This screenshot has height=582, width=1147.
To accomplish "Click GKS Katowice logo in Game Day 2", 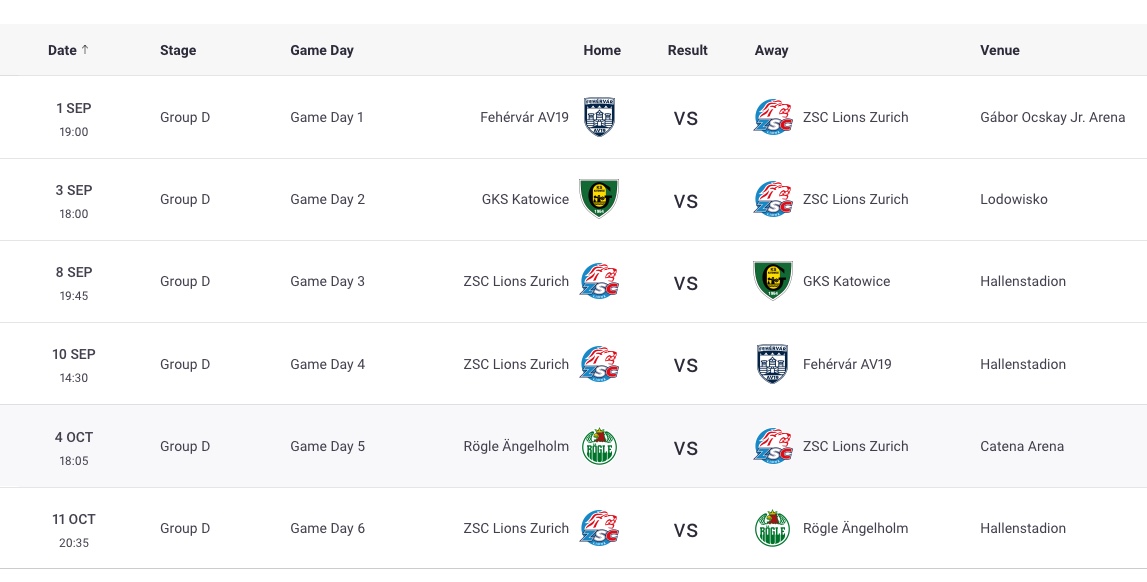I will [599, 199].
